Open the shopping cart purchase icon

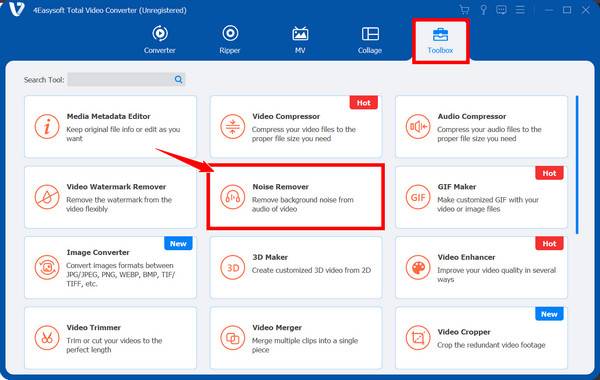[x=464, y=10]
